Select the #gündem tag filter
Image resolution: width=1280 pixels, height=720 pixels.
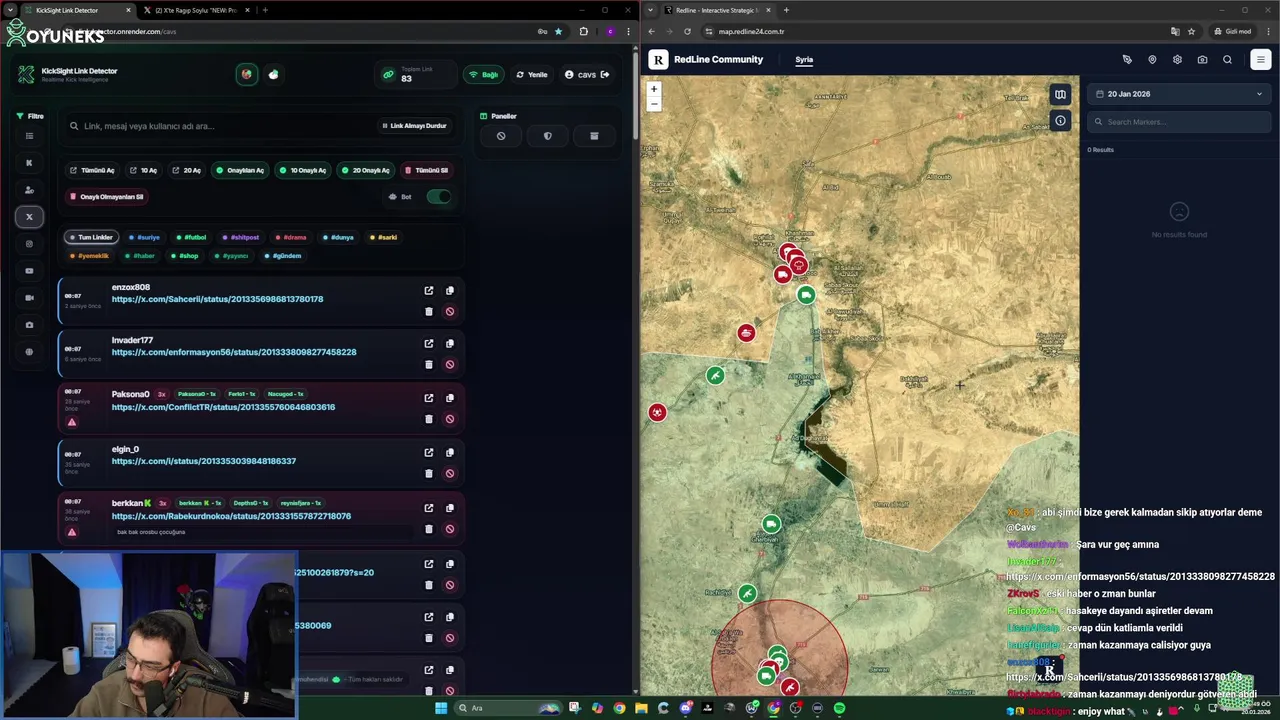(x=282, y=256)
